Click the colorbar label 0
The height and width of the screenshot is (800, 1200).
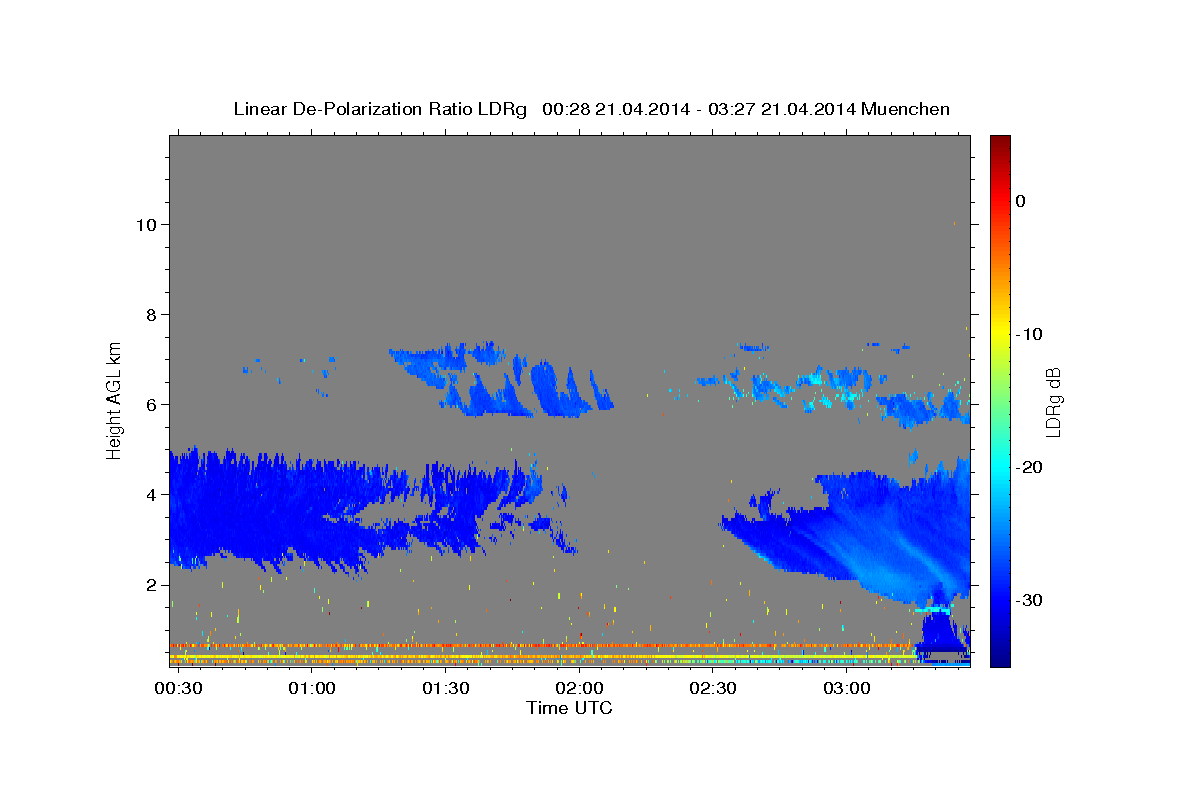tap(1020, 201)
